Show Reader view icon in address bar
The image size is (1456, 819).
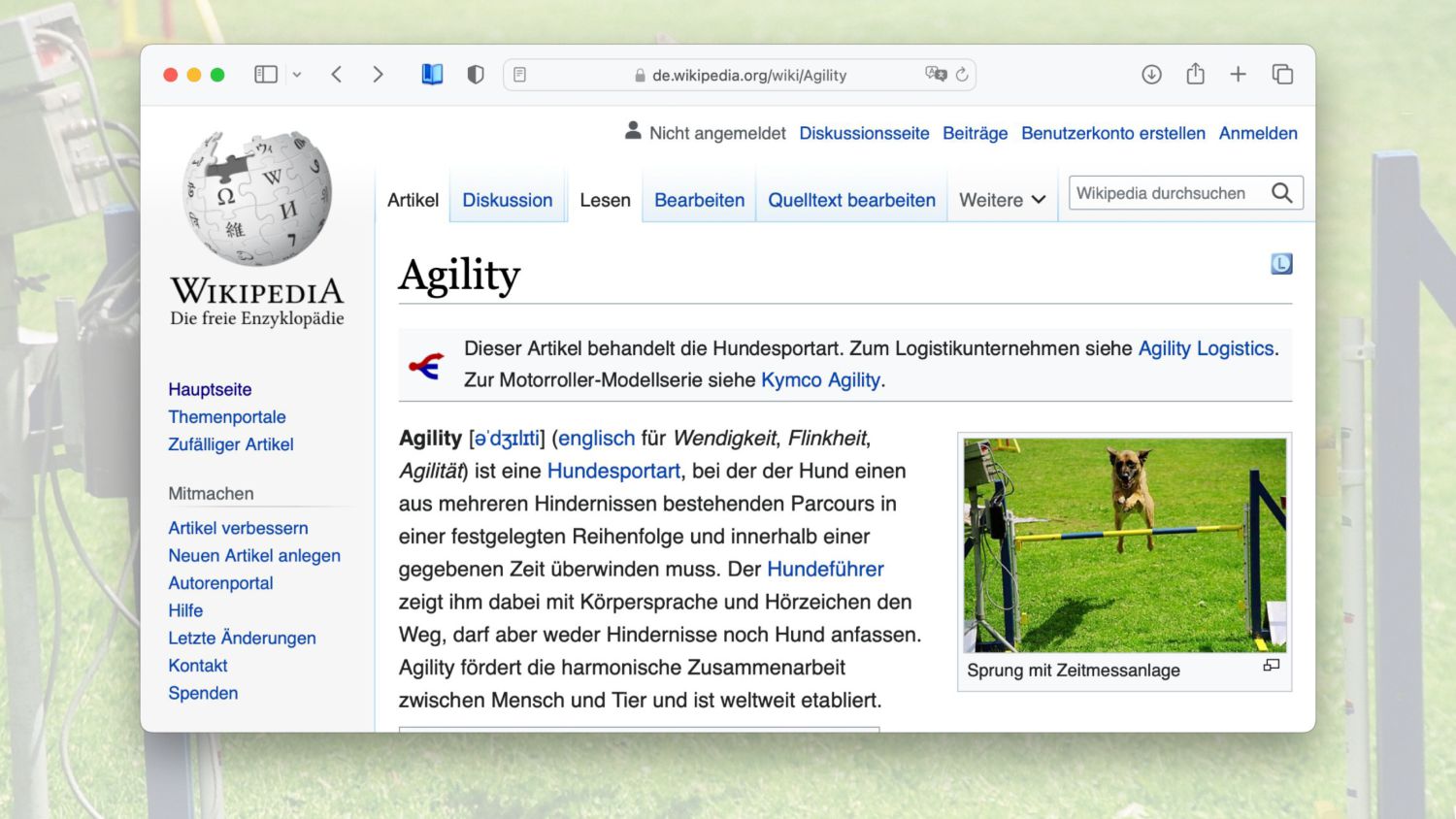tap(520, 75)
